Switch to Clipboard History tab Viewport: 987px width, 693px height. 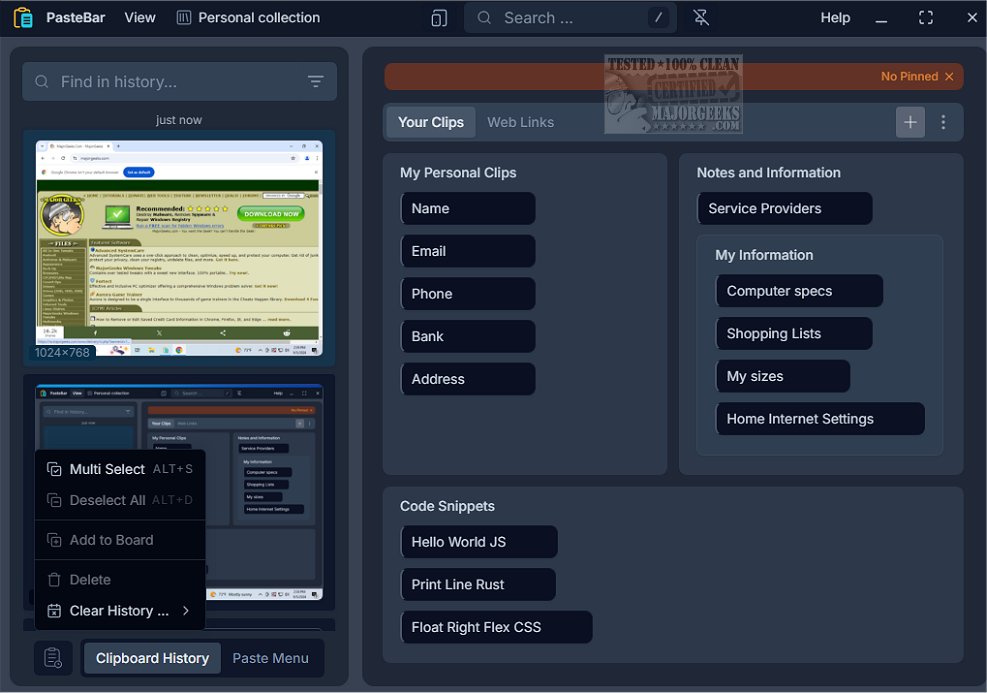152,658
